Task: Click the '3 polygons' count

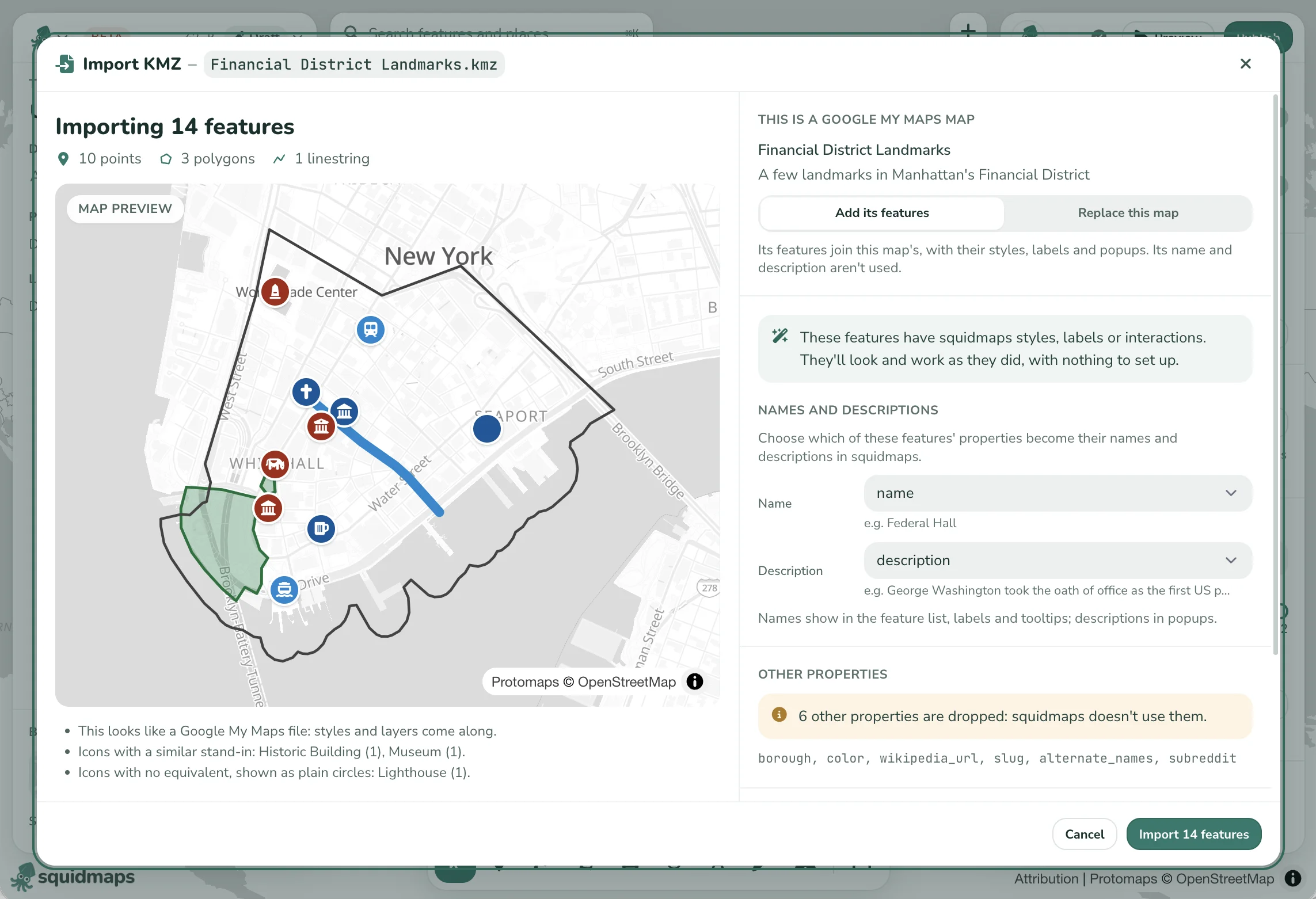Action: [x=207, y=159]
